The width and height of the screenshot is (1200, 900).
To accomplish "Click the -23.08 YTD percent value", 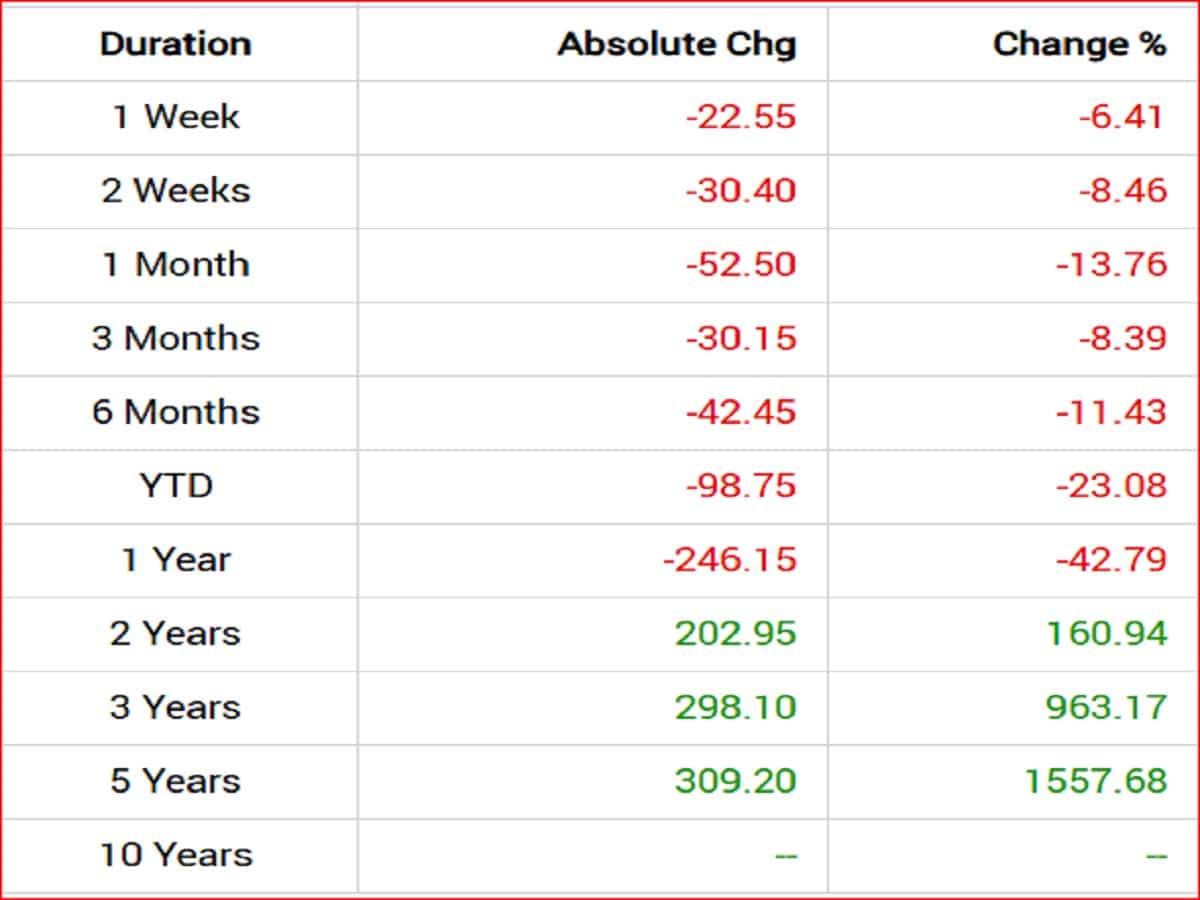I will 1111,486.
